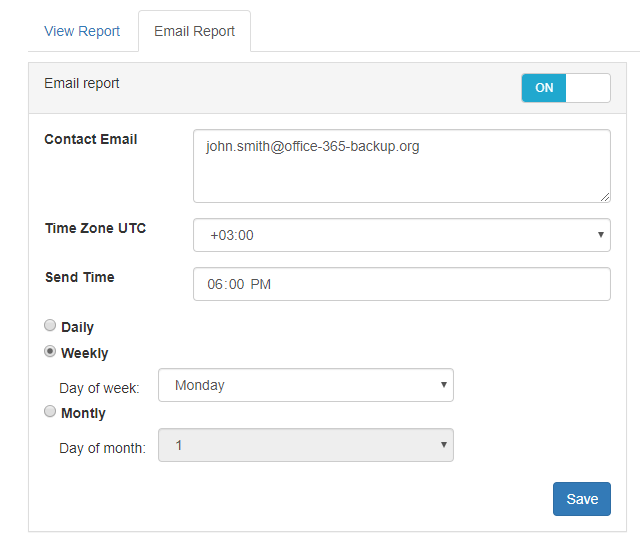
Task: Toggle the Email report ON switch
Action: pos(566,88)
